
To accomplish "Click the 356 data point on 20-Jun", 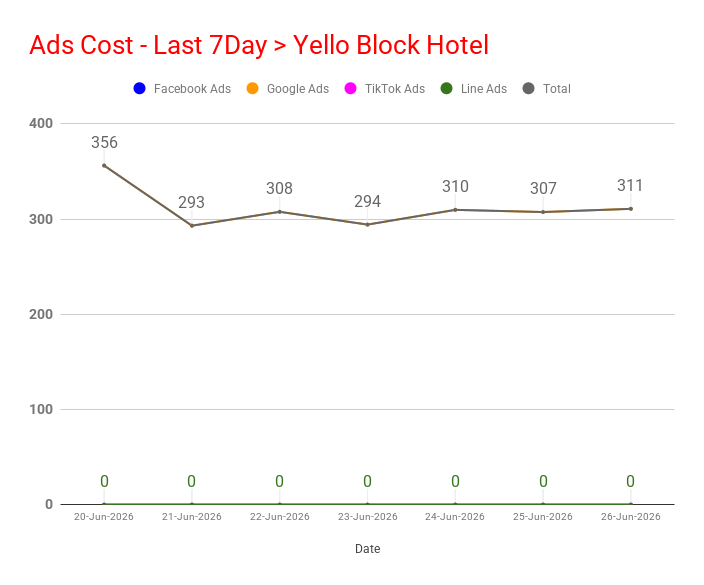I will pos(104,166).
